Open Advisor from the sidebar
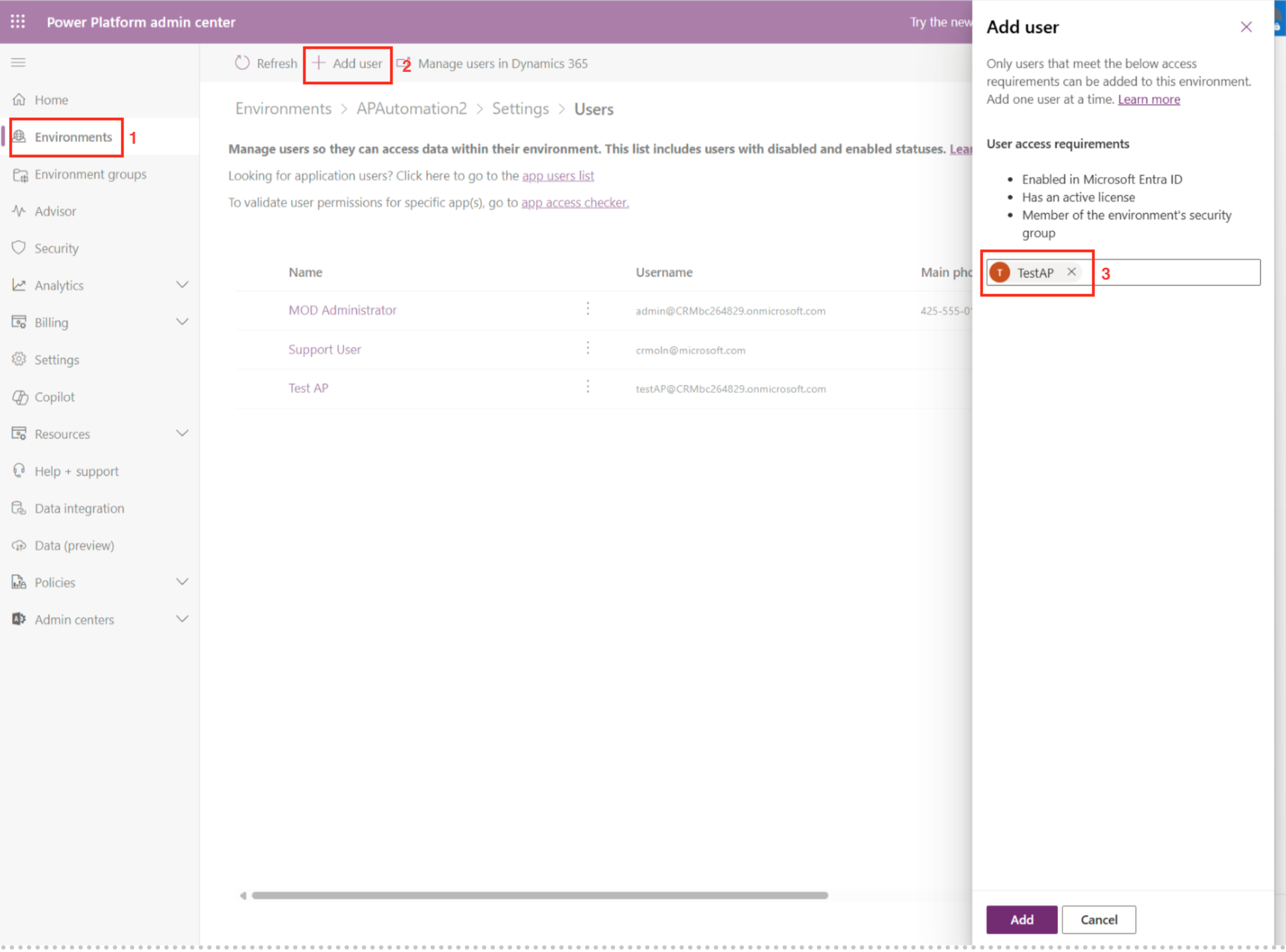This screenshot has height=952, width=1286. (56, 211)
